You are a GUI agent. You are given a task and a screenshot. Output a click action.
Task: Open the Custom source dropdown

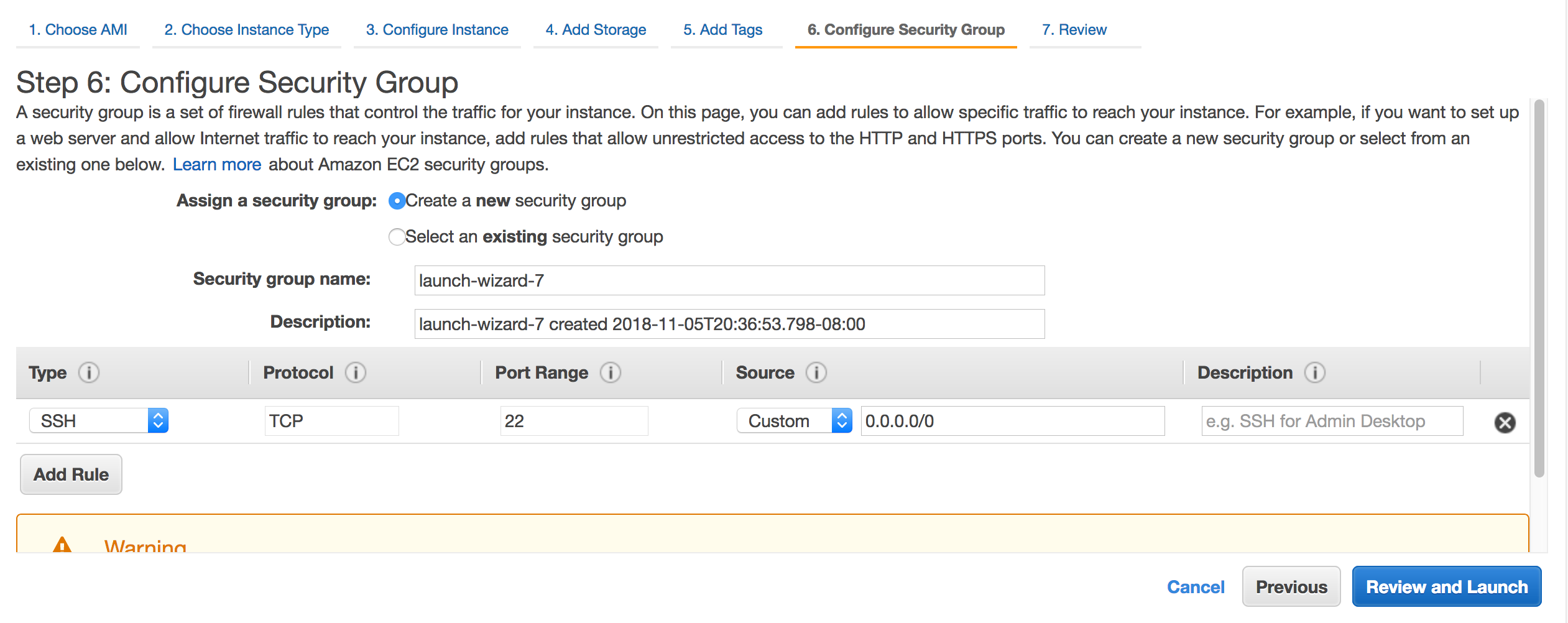click(x=794, y=421)
